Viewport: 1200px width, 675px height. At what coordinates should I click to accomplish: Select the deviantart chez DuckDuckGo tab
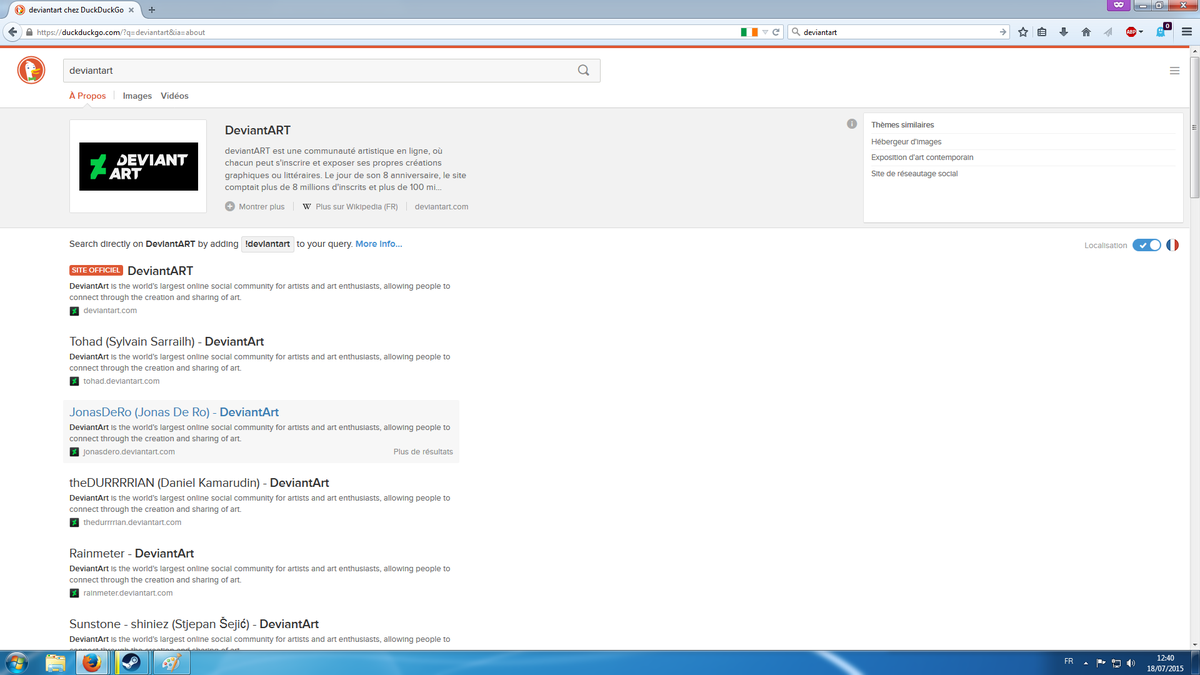pyautogui.click(x=76, y=9)
